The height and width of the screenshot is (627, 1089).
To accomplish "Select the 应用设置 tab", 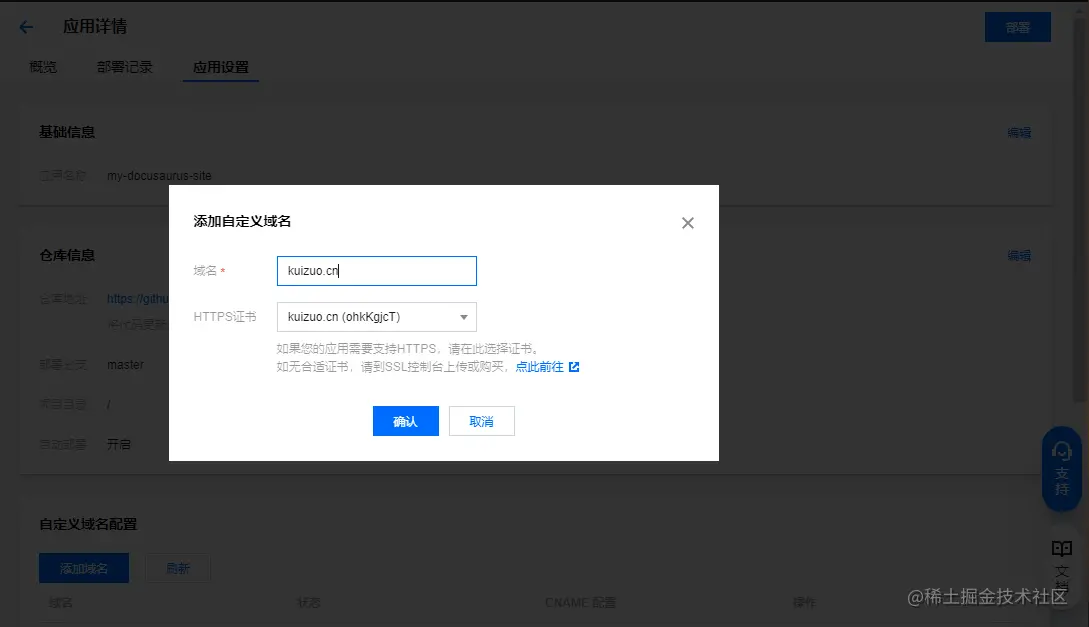I will (x=221, y=67).
